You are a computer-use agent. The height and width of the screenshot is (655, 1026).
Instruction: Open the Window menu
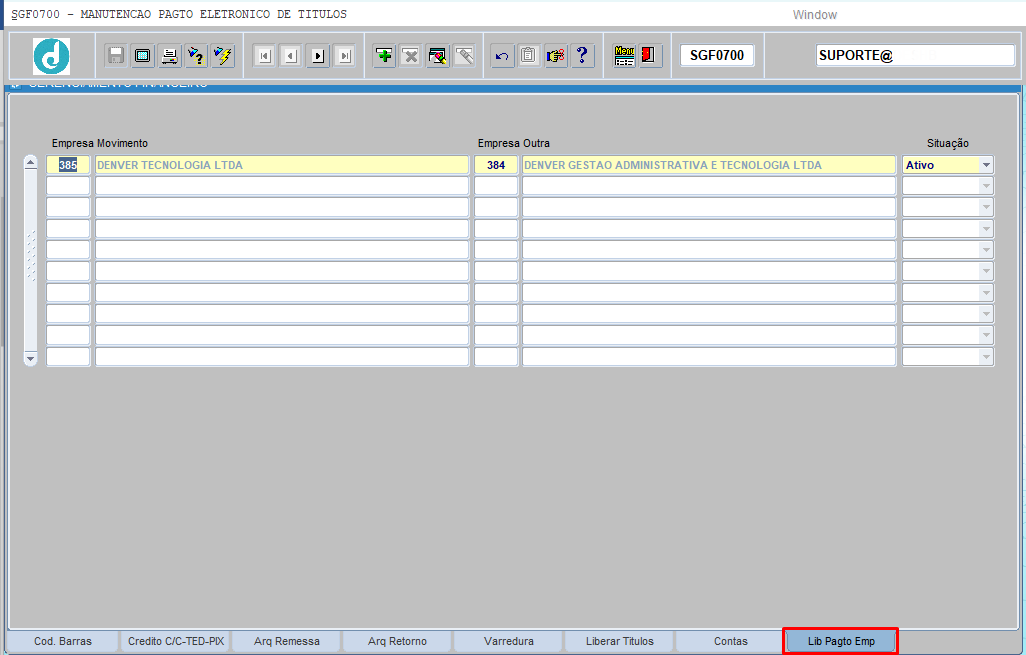[814, 15]
